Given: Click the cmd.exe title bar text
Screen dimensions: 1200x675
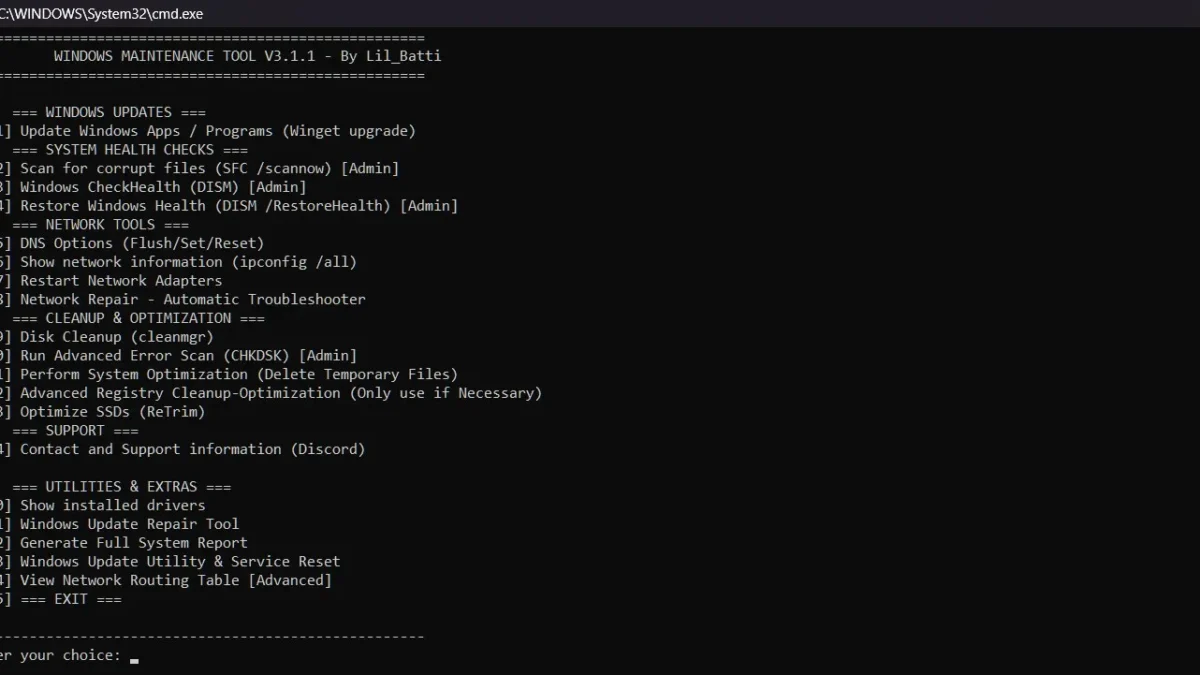Looking at the screenshot, I should pyautogui.click(x=100, y=13).
